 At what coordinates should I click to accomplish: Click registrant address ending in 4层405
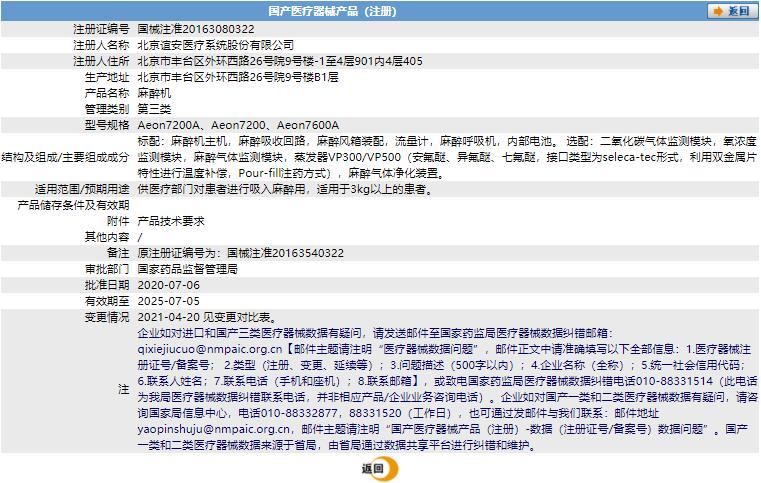tap(280, 61)
